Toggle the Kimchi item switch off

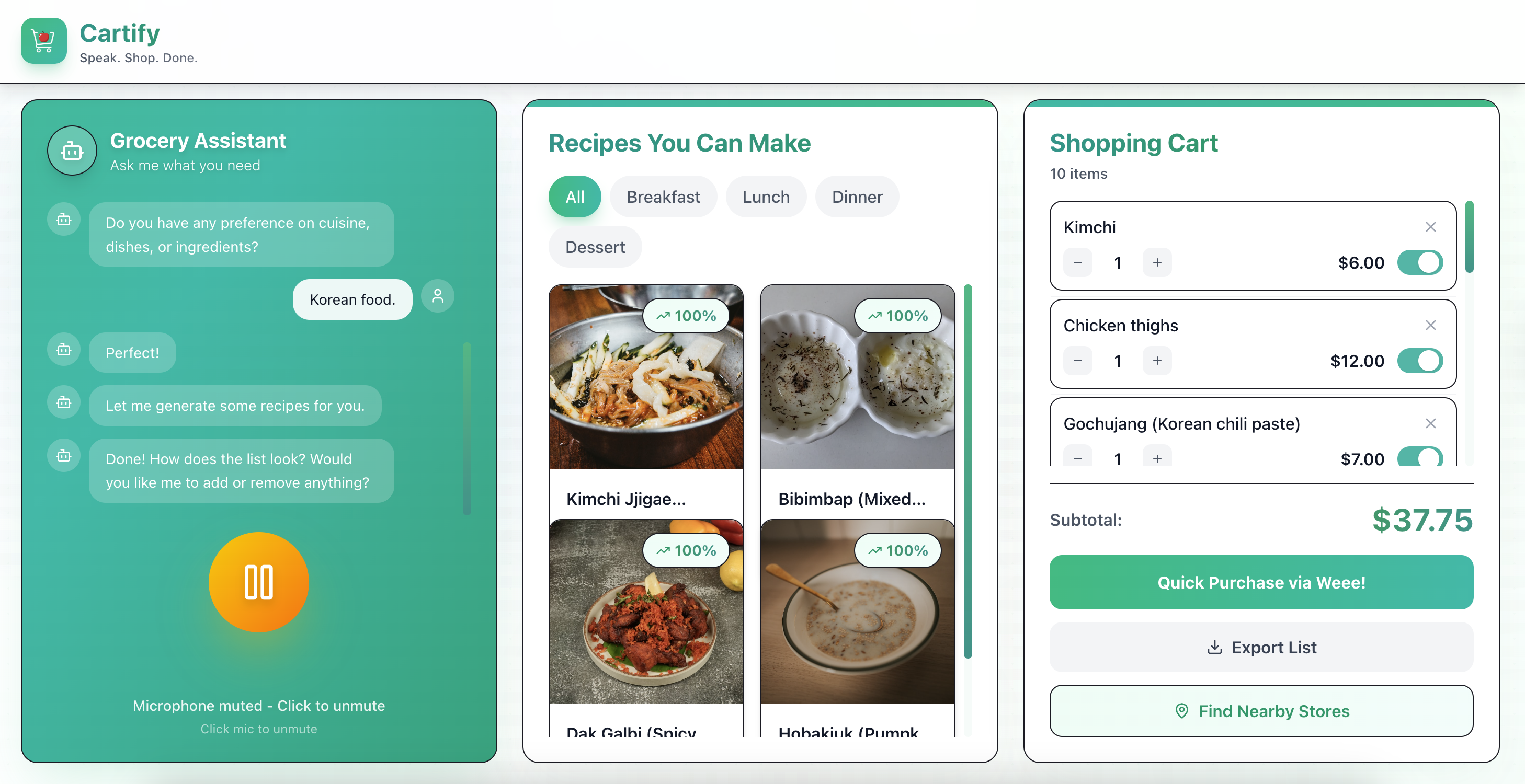pos(1420,263)
